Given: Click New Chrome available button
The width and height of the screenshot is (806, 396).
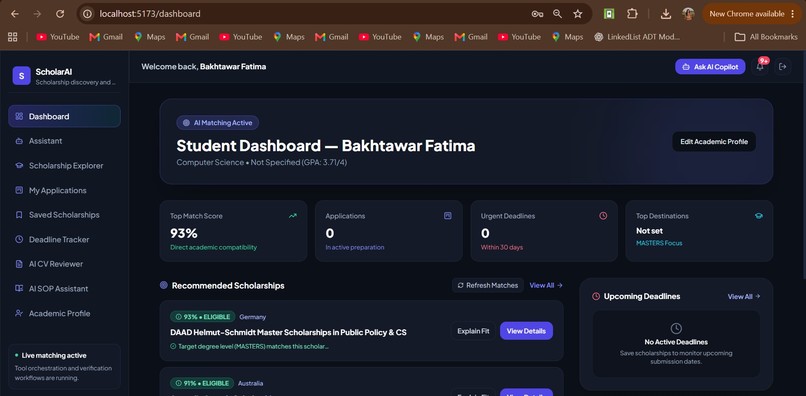Looking at the screenshot, I should pos(753,14).
